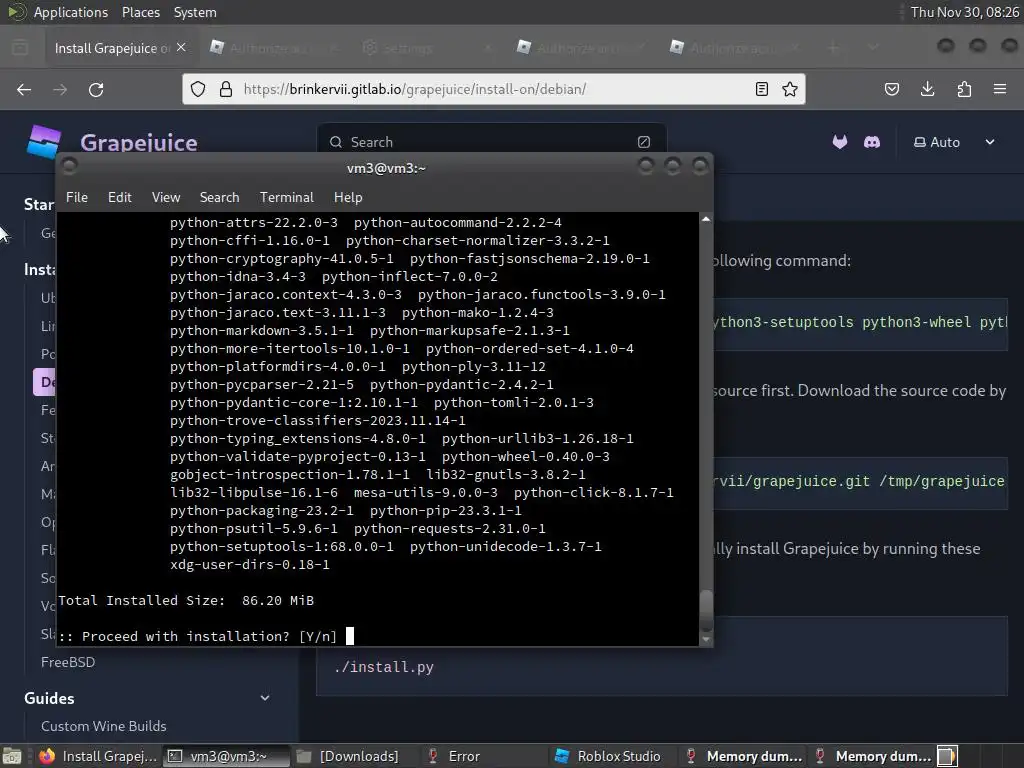
Task: Open the terminal View menu
Action: tap(166, 197)
